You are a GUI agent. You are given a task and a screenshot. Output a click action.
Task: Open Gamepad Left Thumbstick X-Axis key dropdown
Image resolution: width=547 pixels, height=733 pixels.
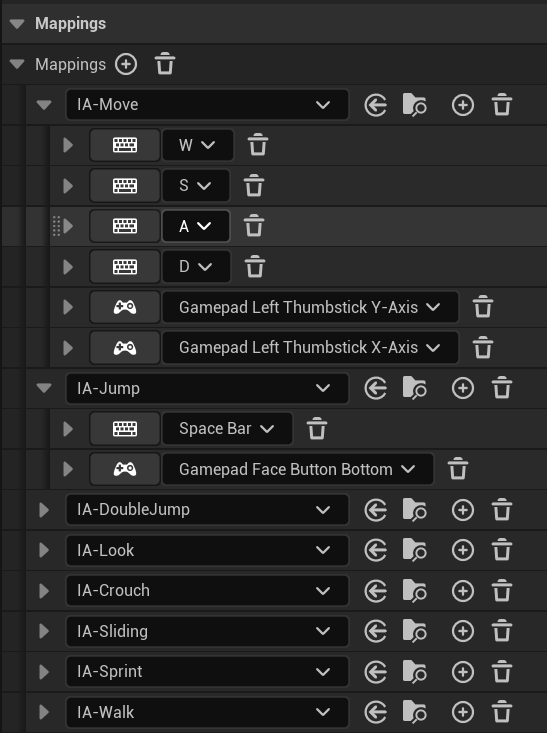(x=310, y=348)
